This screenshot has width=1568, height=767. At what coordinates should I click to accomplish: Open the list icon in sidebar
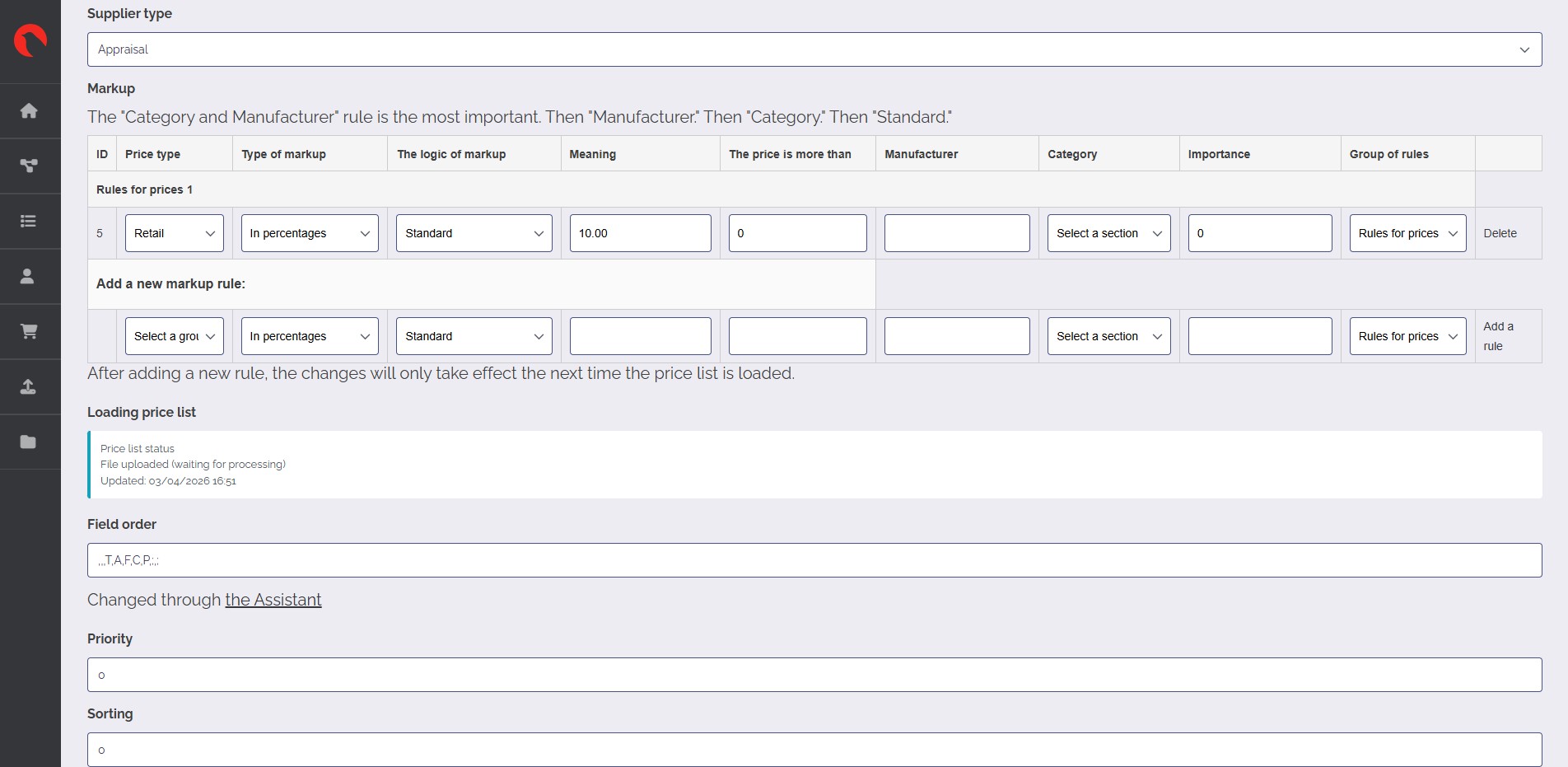click(x=29, y=221)
